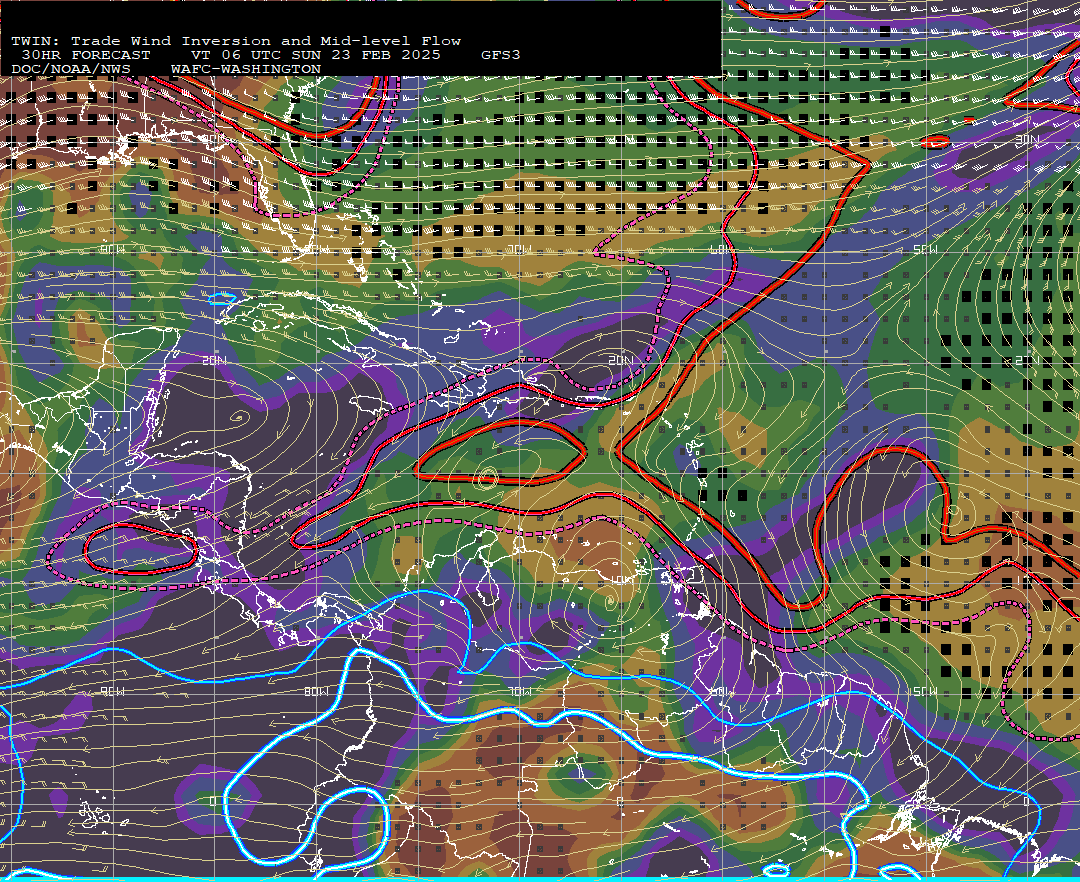Click the "20N" latitude label west of Cuba
The width and height of the screenshot is (1080, 882).
(x=214, y=360)
